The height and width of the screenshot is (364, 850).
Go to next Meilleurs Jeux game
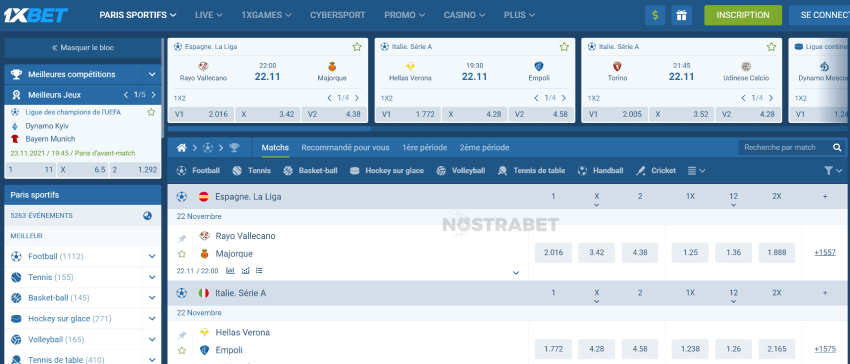coord(153,95)
